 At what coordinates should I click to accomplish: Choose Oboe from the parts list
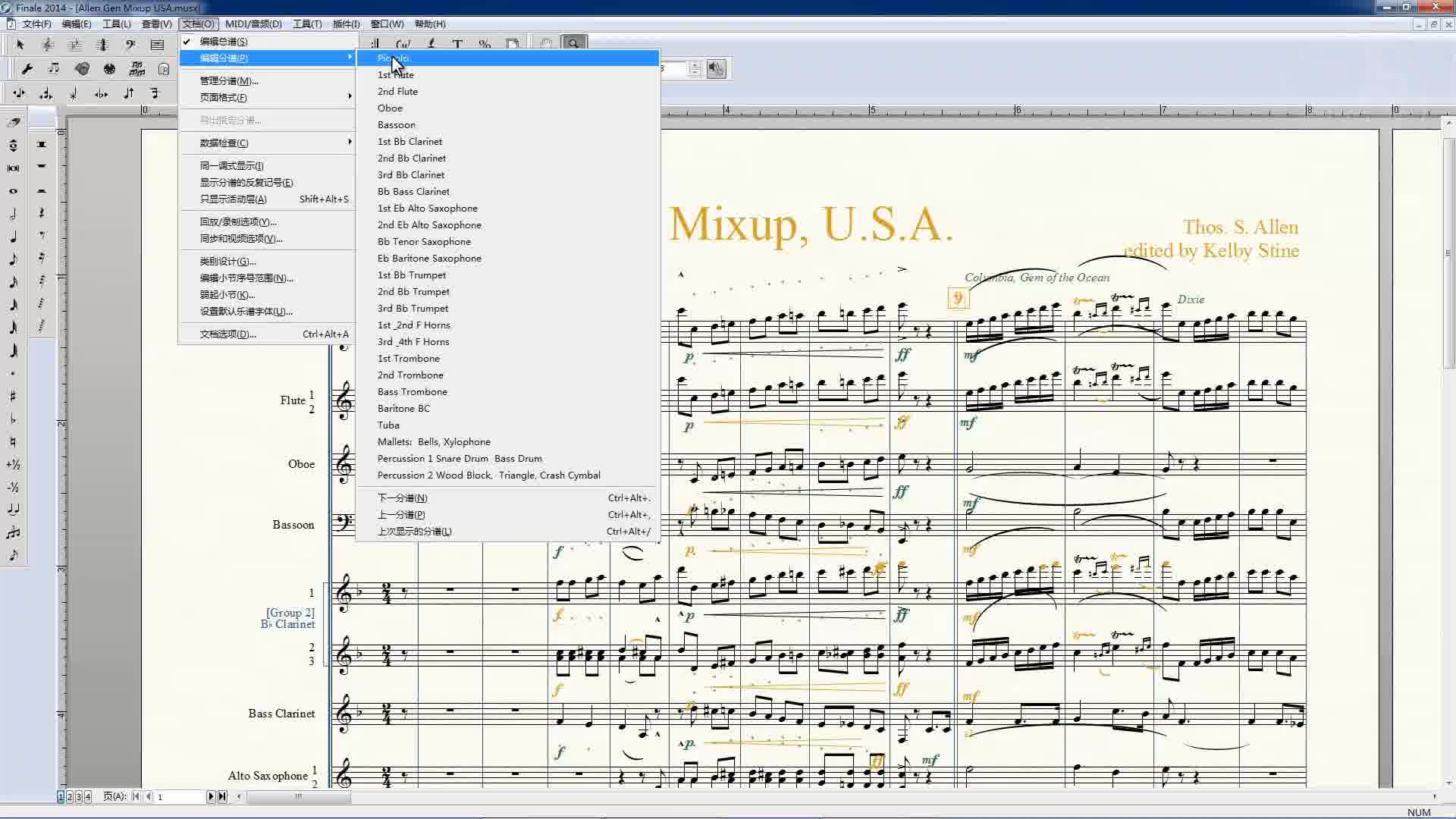pyautogui.click(x=391, y=108)
